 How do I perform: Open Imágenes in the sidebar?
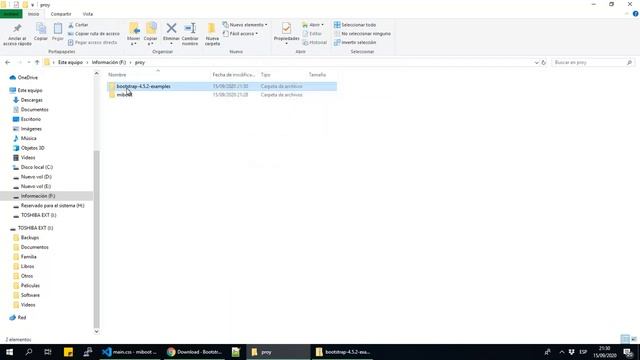31,129
